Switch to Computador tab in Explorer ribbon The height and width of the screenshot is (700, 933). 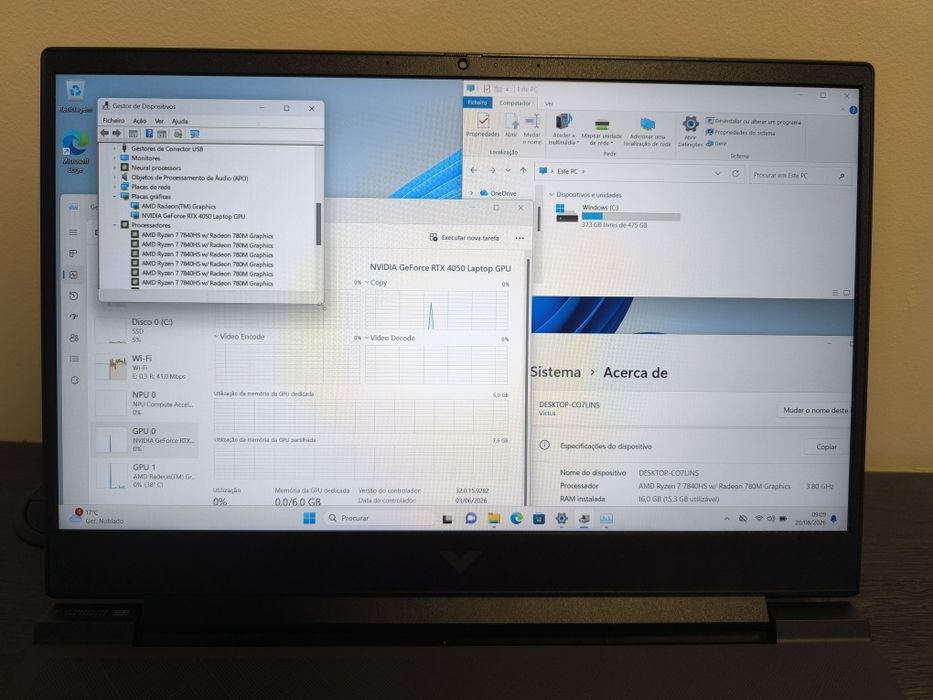(x=515, y=103)
